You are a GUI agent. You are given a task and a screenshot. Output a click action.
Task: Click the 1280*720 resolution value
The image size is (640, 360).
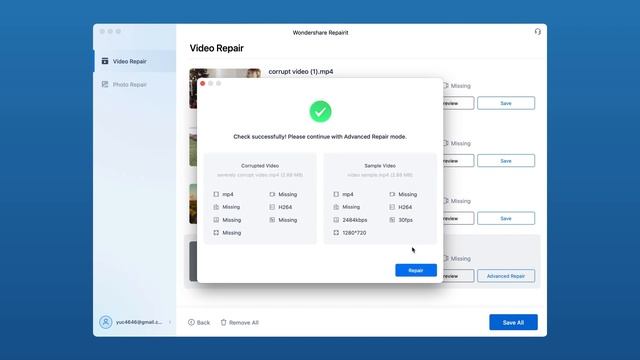pos(354,233)
